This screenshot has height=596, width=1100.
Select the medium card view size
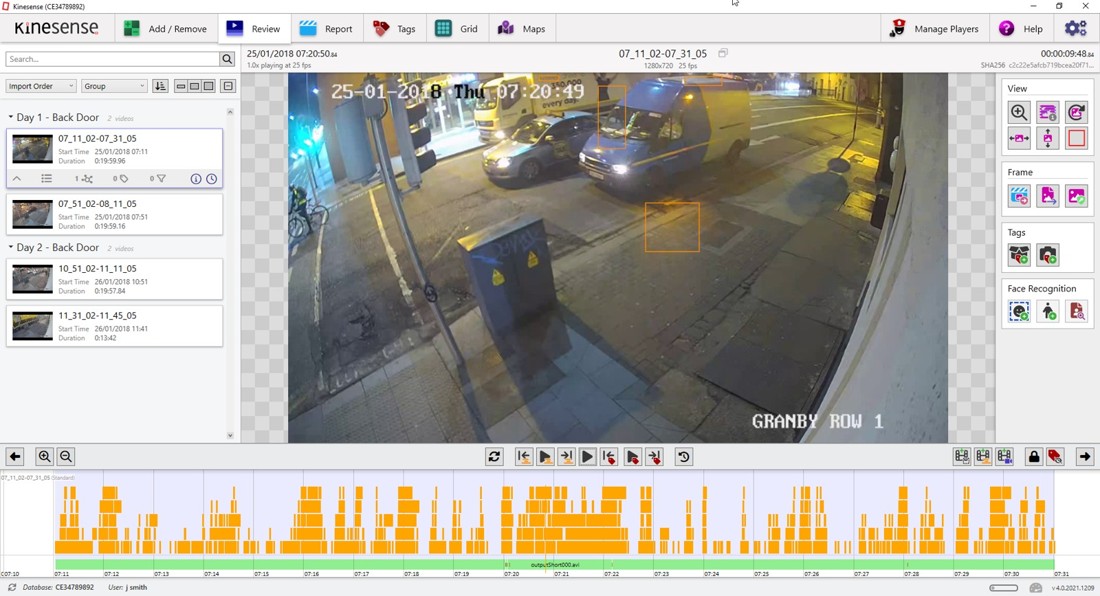click(x=194, y=86)
